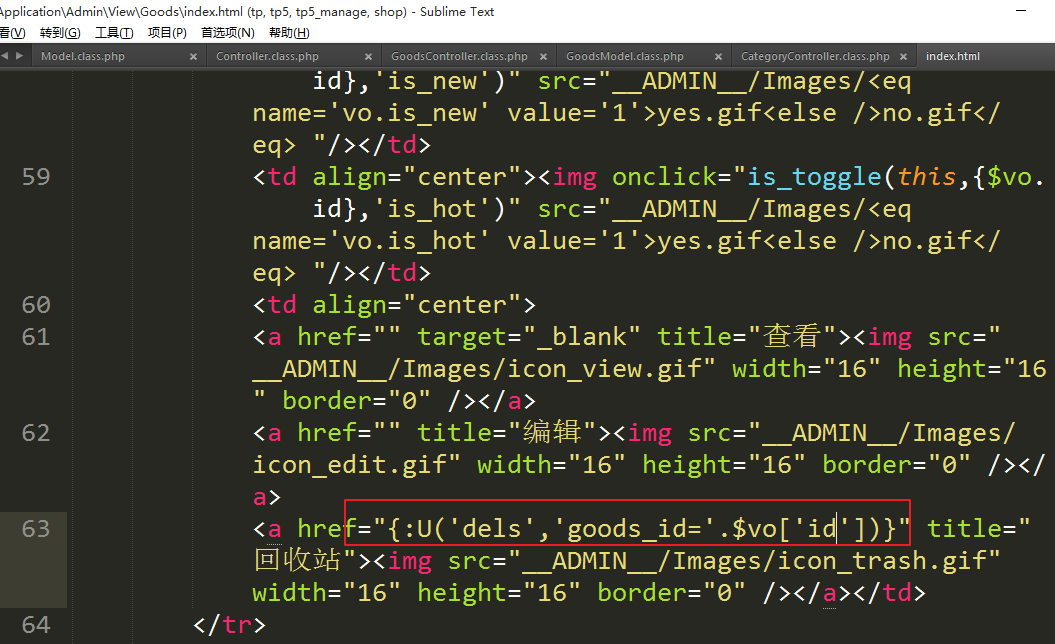The image size is (1055, 644).
Task: Close the GoodsController.class.php tab
Action: (544, 57)
